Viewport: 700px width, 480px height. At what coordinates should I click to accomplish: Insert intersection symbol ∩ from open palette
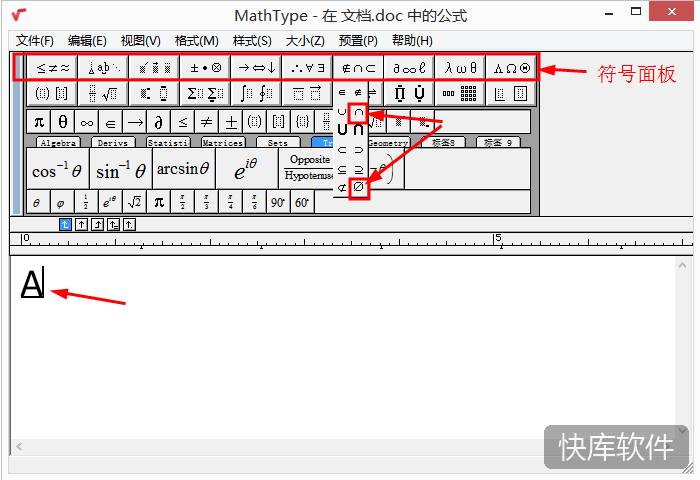tap(358, 113)
